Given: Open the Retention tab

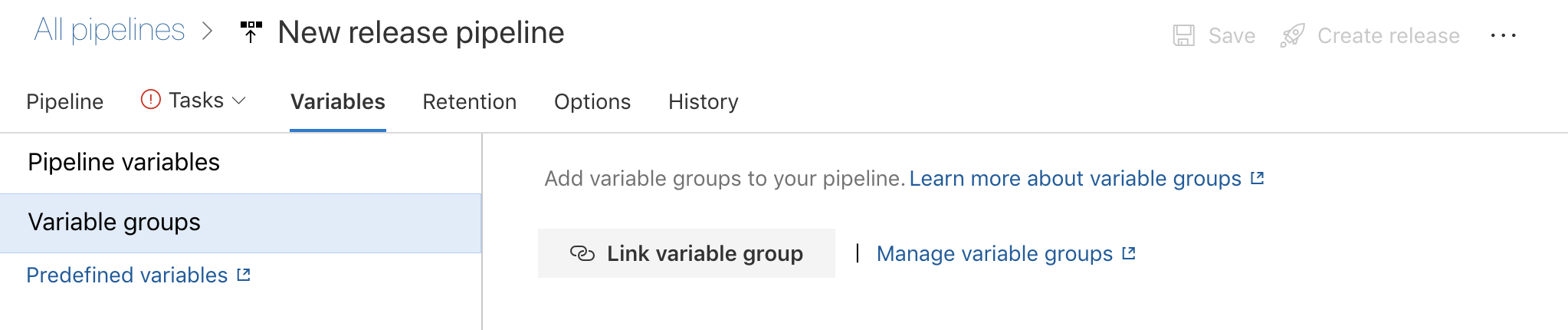Looking at the screenshot, I should coord(470,101).
